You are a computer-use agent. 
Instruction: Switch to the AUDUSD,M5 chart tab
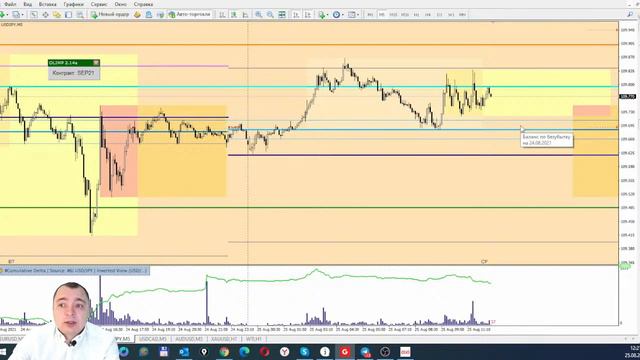pos(189,339)
